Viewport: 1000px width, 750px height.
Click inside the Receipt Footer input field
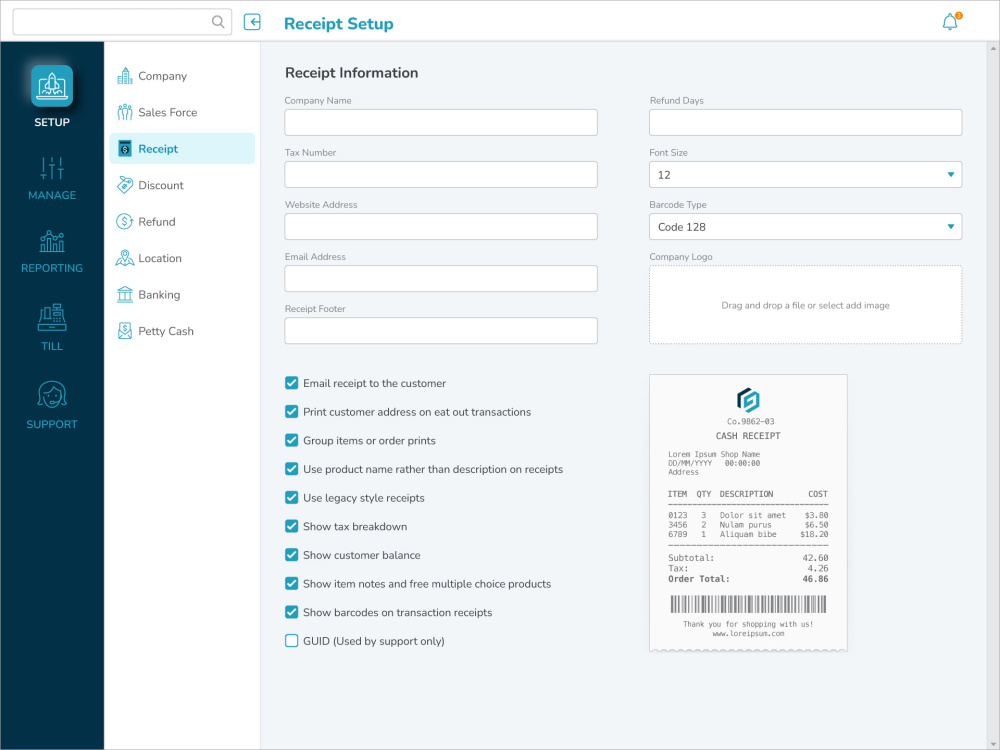(441, 330)
